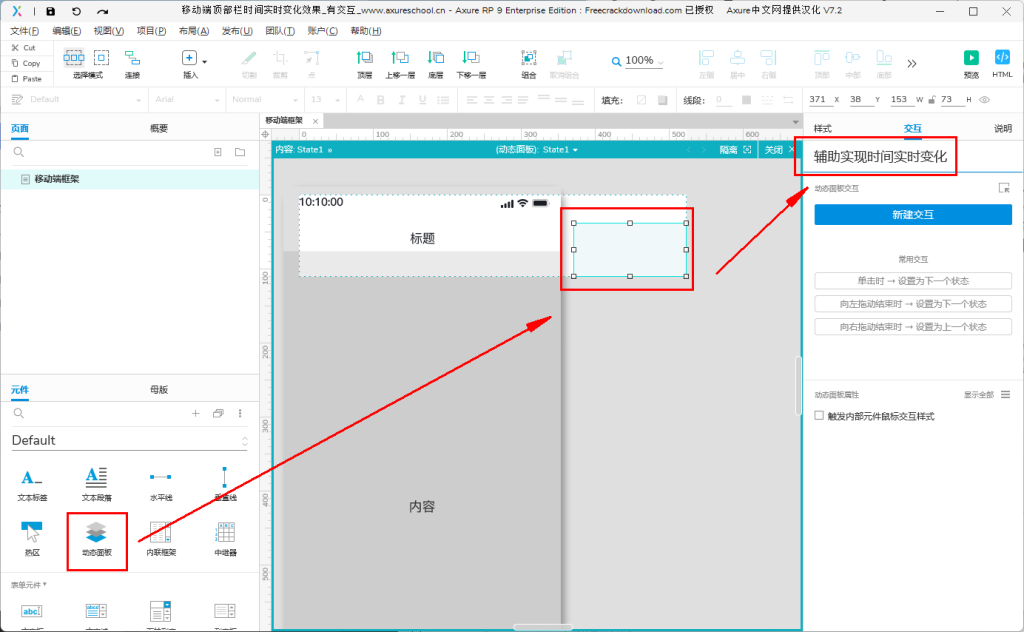The height and width of the screenshot is (632, 1024).
Task: Open the 动态面板 State1 state dropdown
Action: click(560, 150)
